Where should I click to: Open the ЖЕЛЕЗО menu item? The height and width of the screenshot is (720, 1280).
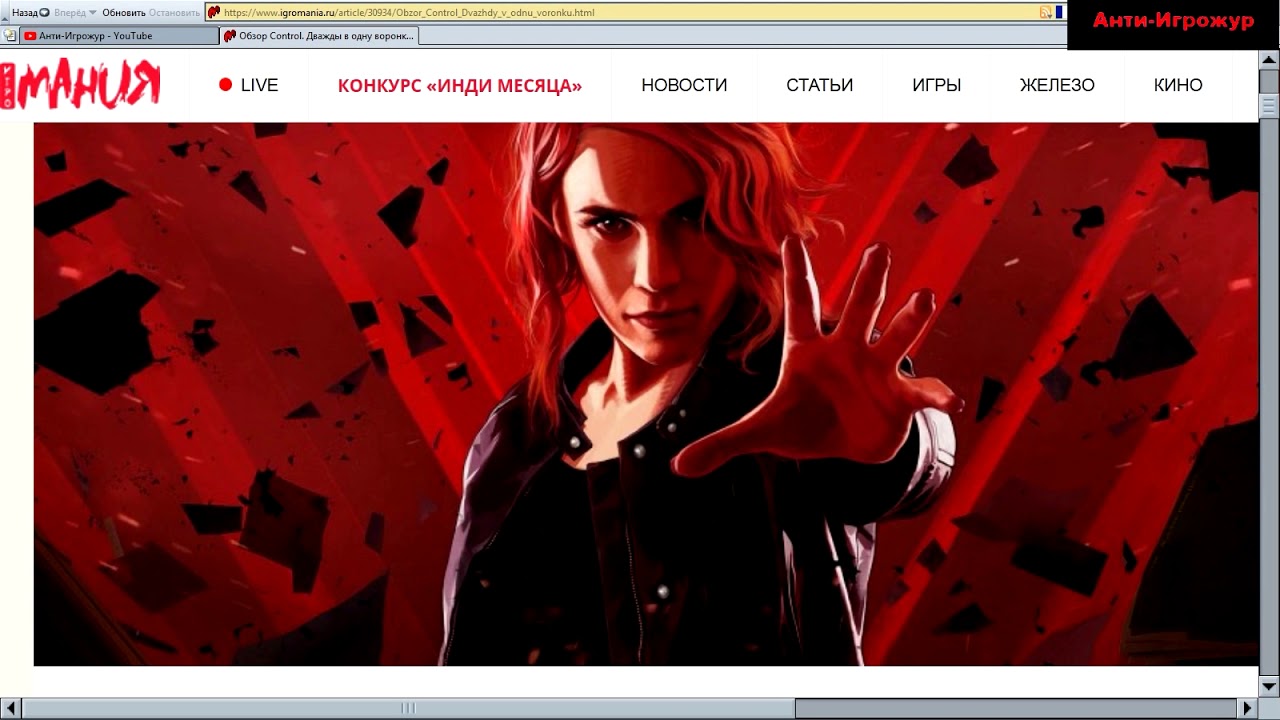(1057, 85)
